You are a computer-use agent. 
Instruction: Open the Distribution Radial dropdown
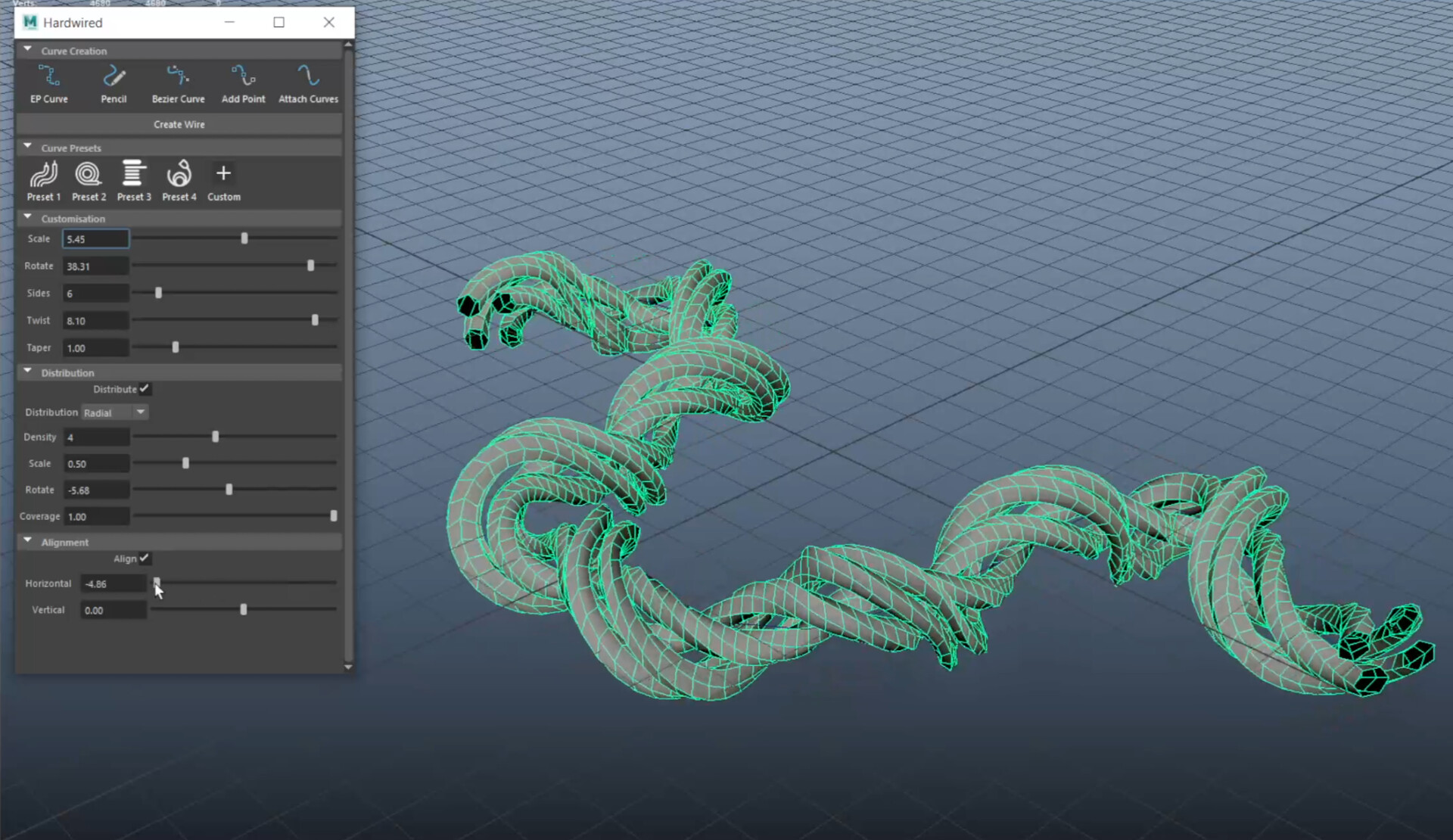(115, 412)
